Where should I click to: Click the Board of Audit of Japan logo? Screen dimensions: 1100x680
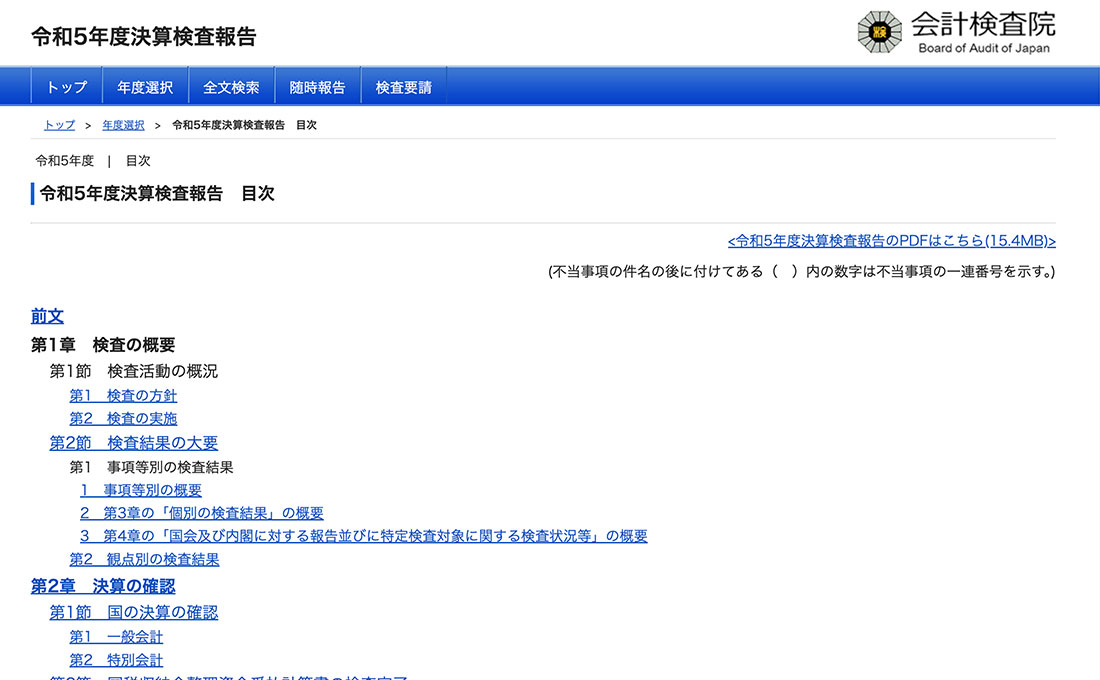pyautogui.click(x=956, y=32)
